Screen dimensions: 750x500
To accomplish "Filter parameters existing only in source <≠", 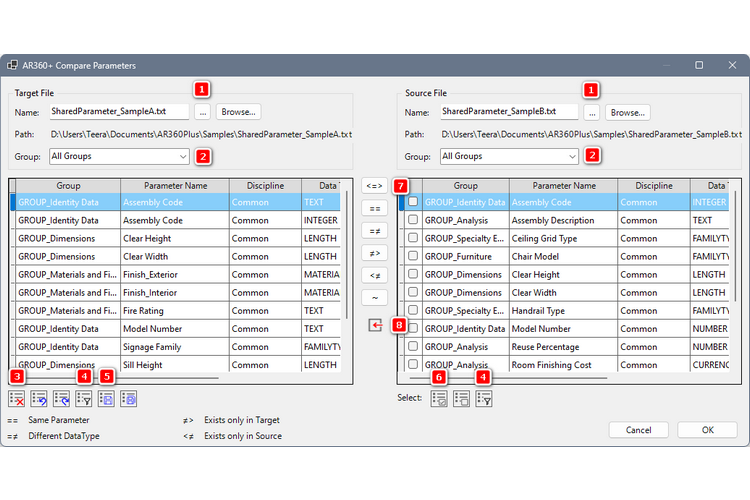I will 375,275.
